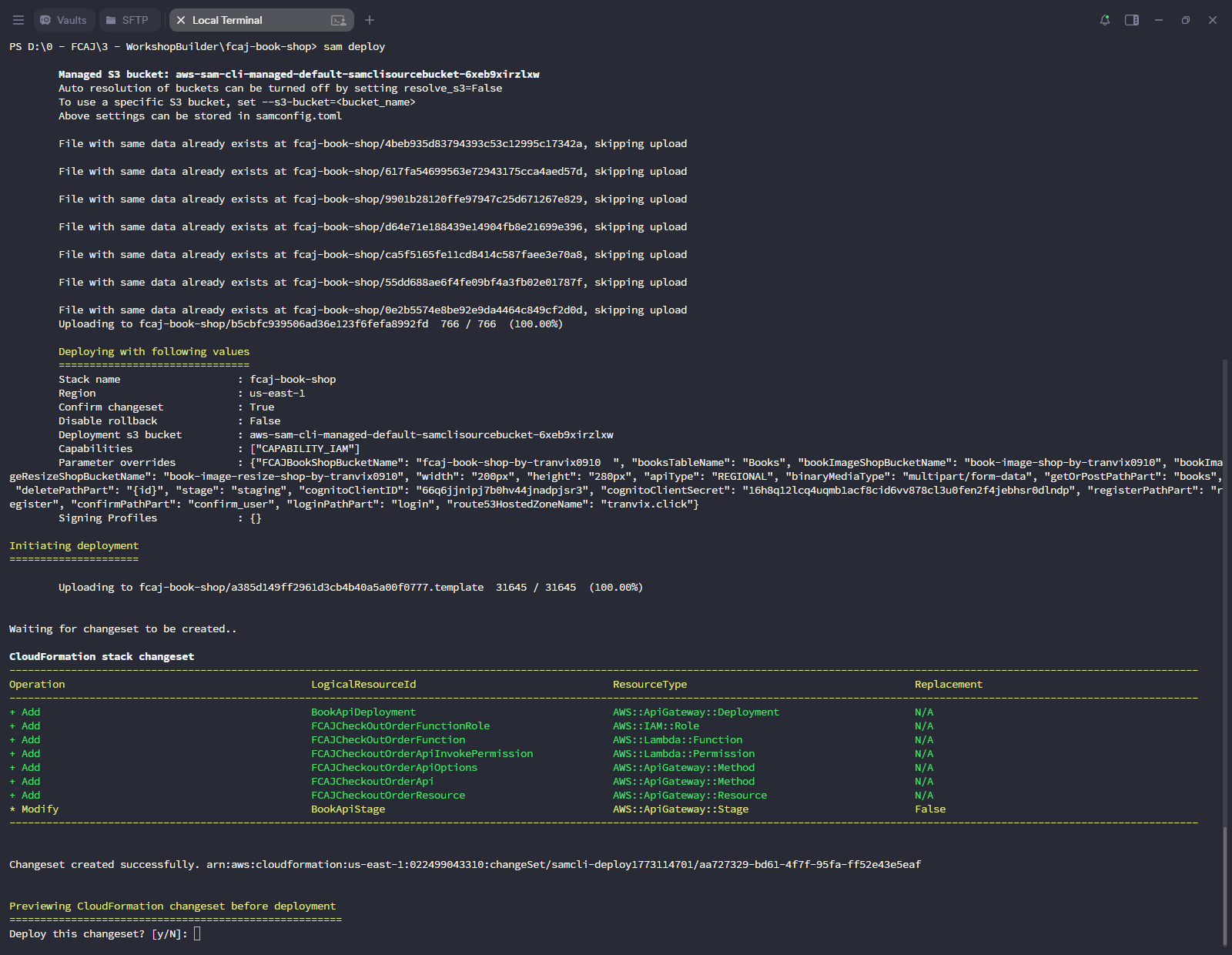Open the notifications bell
This screenshot has height=955, width=1232.
click(x=1105, y=20)
